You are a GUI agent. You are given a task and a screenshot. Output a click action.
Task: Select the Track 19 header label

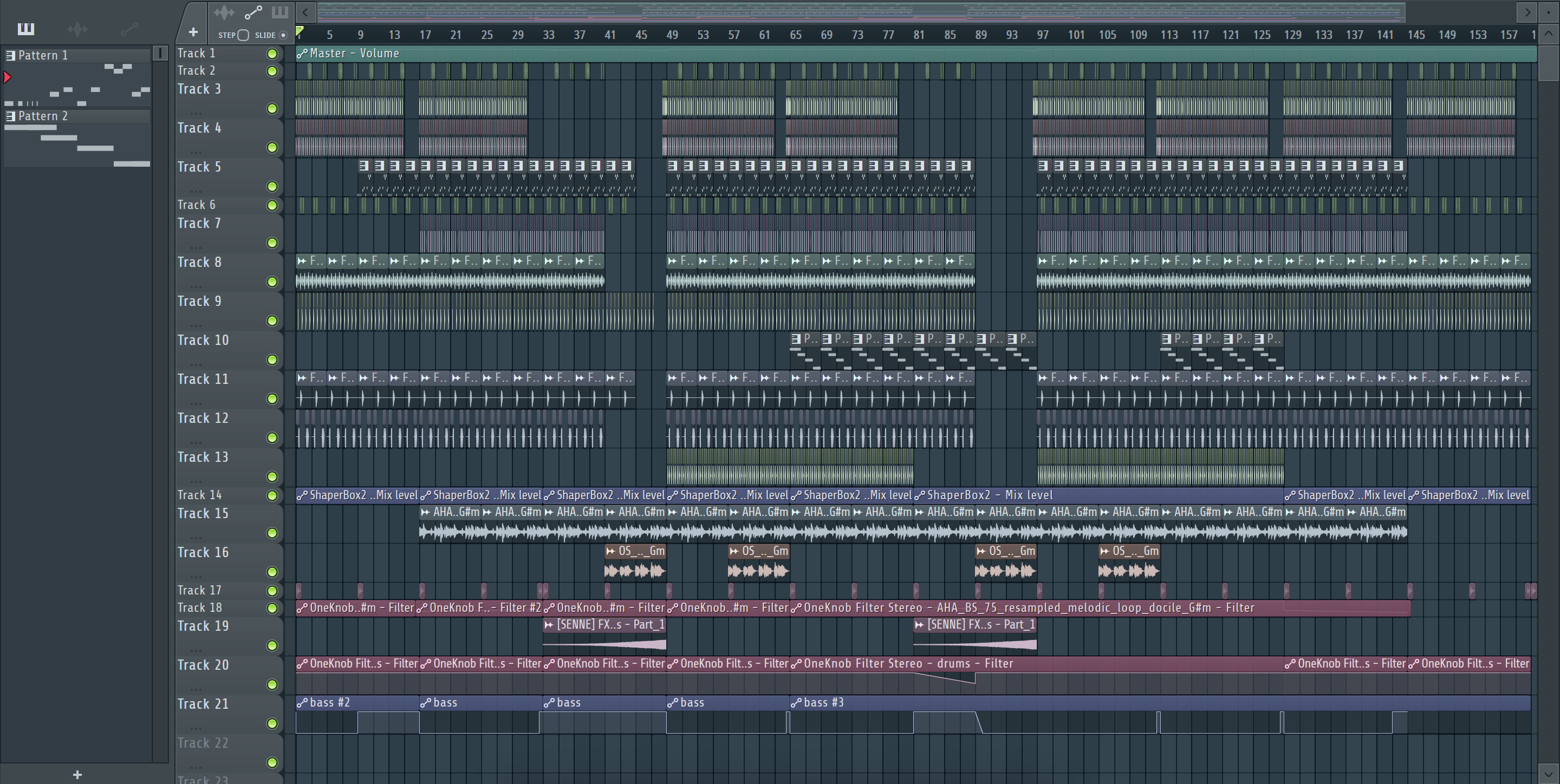point(203,626)
